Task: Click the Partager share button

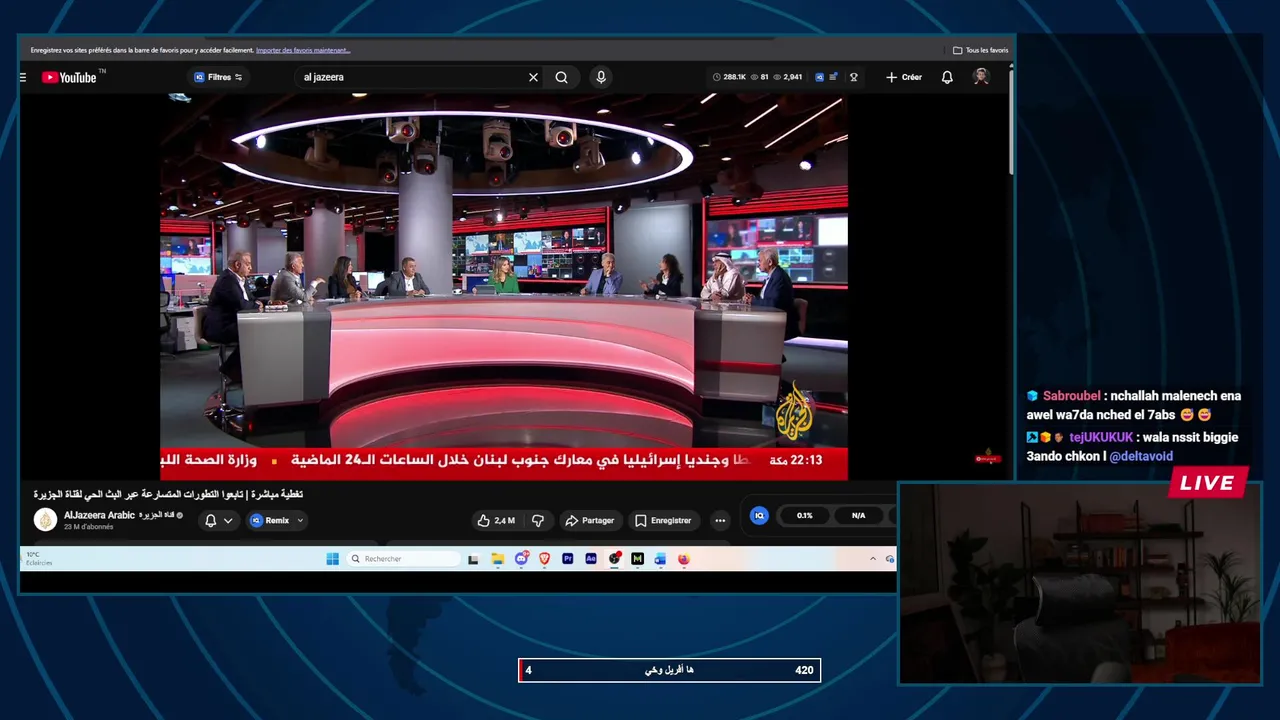Action: point(589,520)
